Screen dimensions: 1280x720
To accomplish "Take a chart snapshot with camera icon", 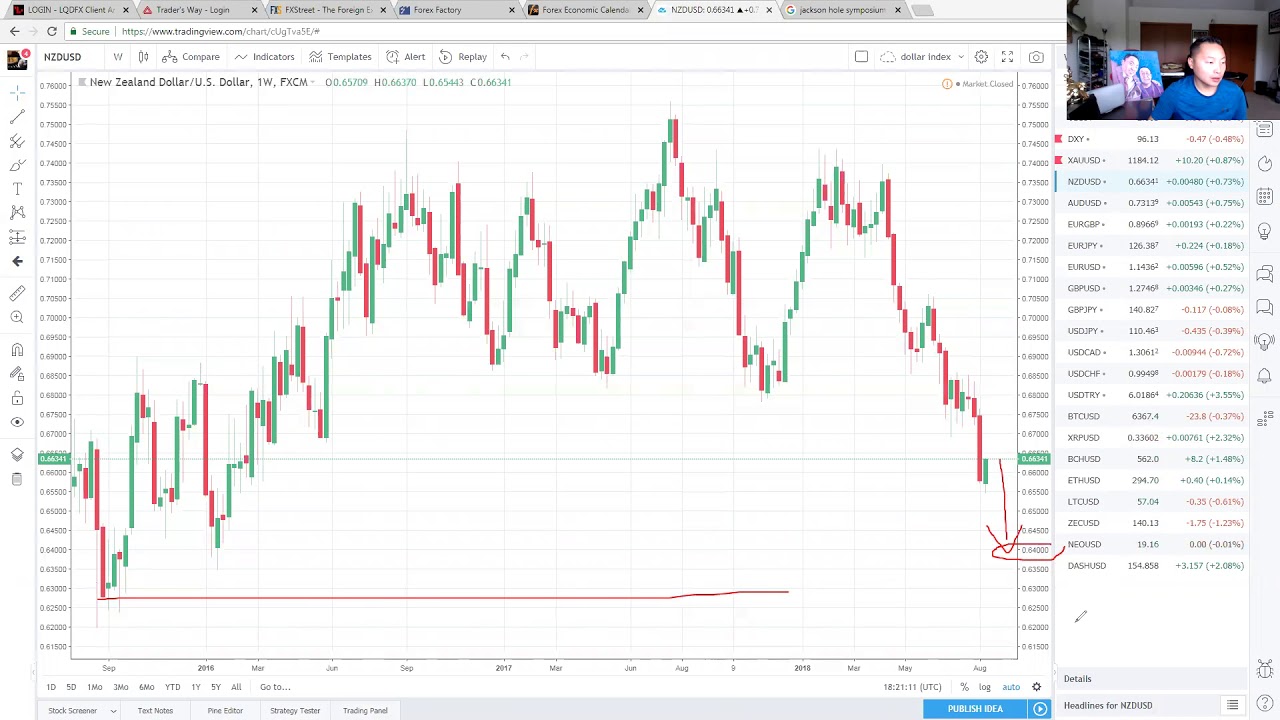I will 1036,57.
